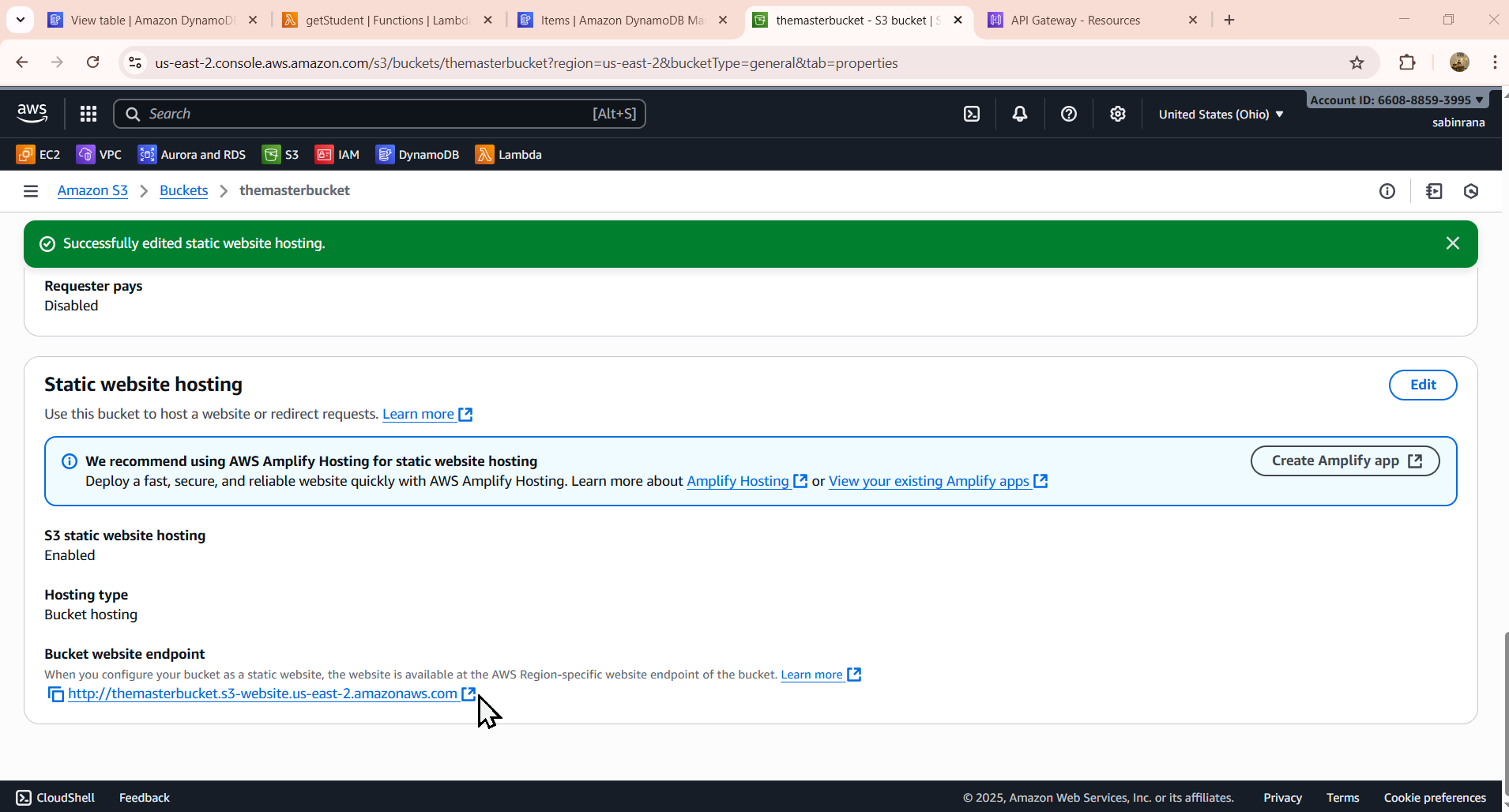The width and height of the screenshot is (1509, 812).
Task: Switch to the getStudent Lambda functions tab
Action: (387, 20)
